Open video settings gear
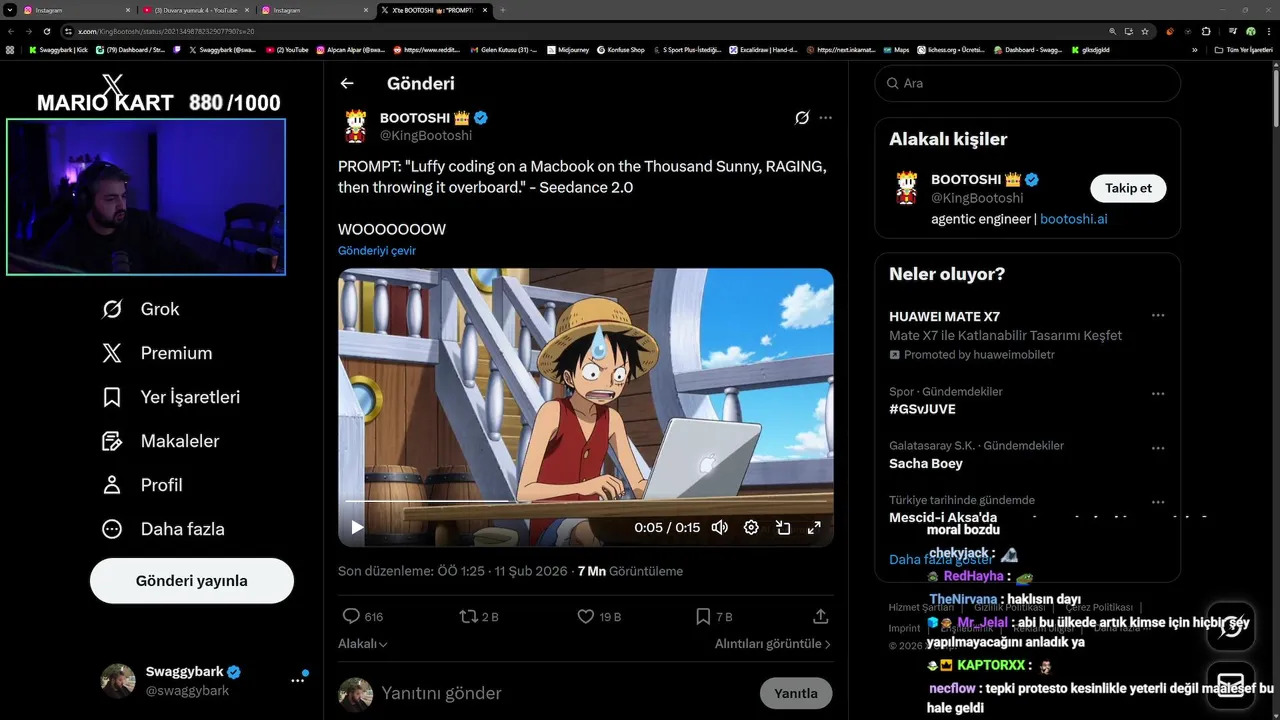 click(x=751, y=527)
